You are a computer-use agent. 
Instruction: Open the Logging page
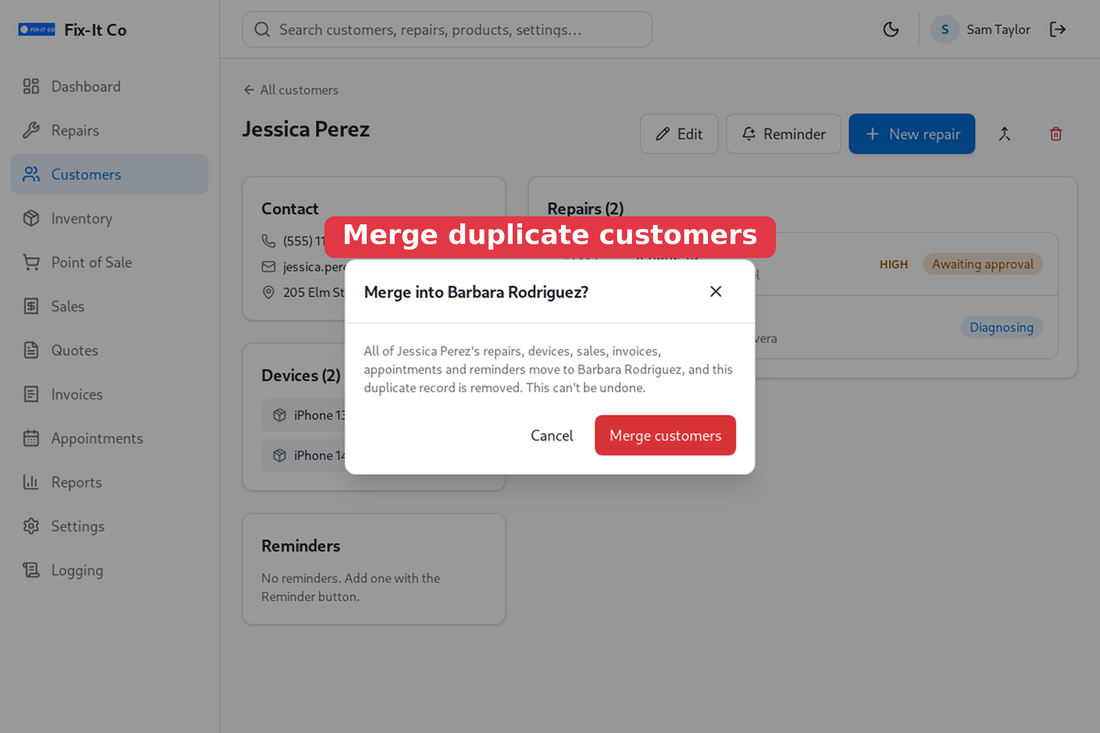pos(109,570)
